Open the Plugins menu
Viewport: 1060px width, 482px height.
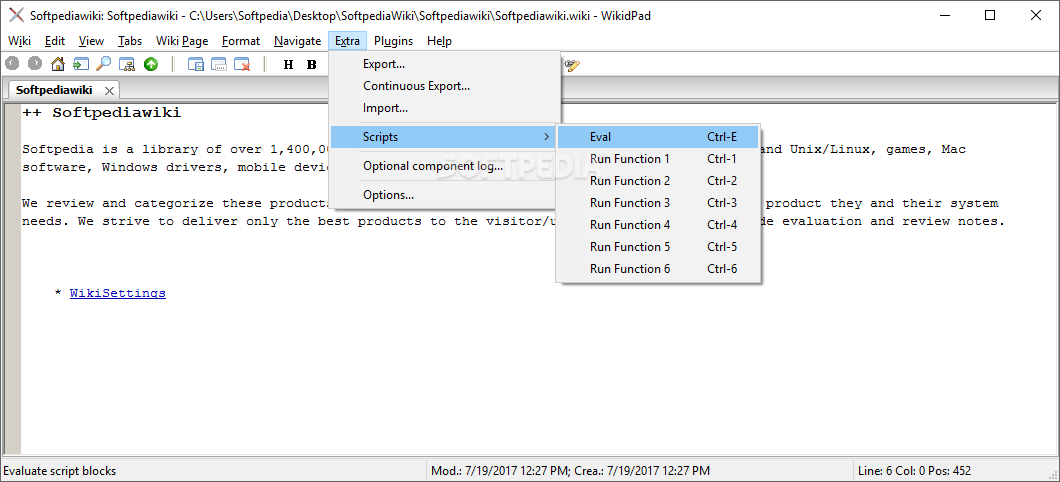(x=393, y=41)
